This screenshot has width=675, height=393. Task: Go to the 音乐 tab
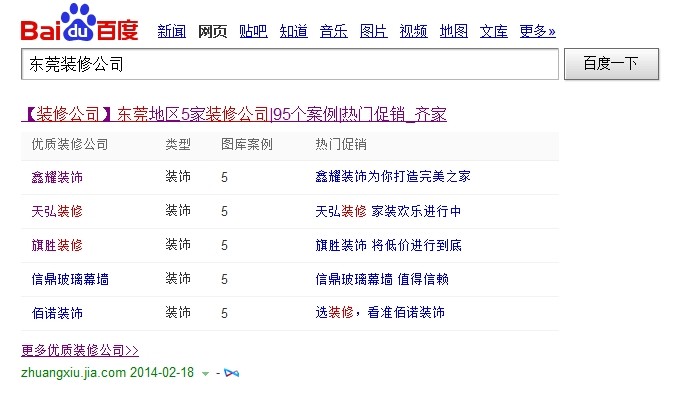pos(334,31)
